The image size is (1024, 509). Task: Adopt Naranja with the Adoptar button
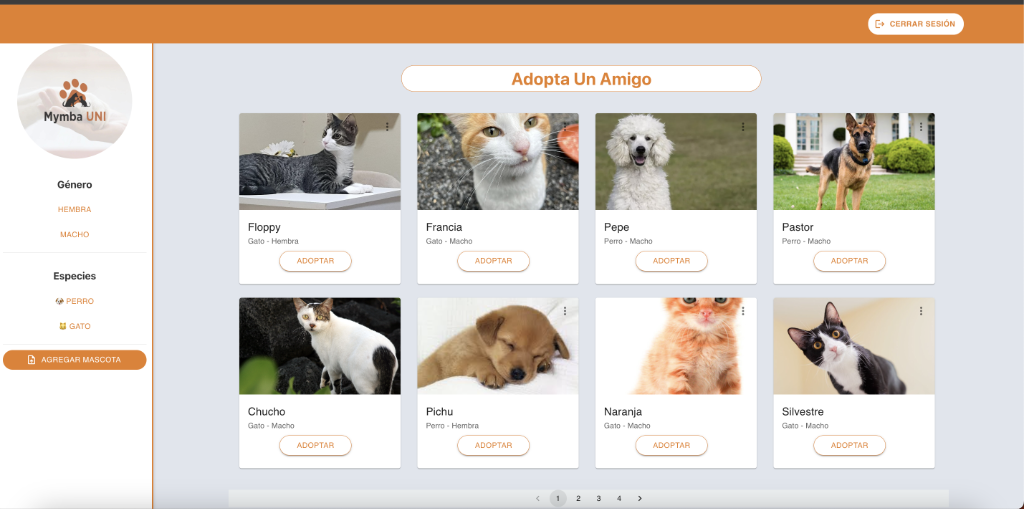(x=671, y=445)
